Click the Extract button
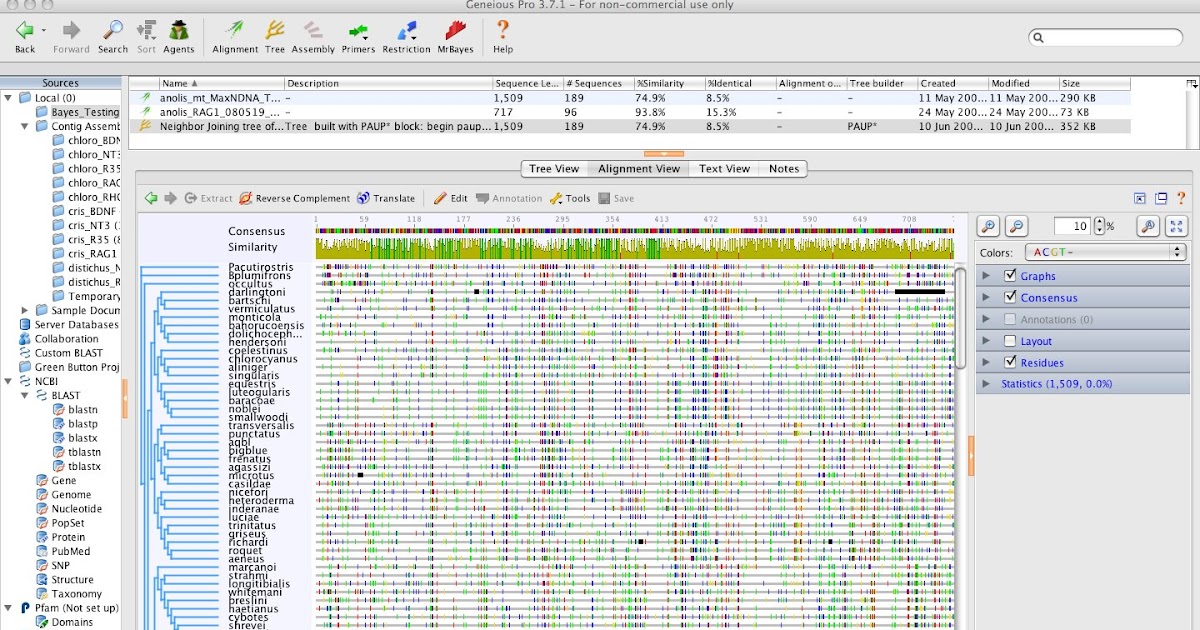1200x630 pixels. coord(207,198)
